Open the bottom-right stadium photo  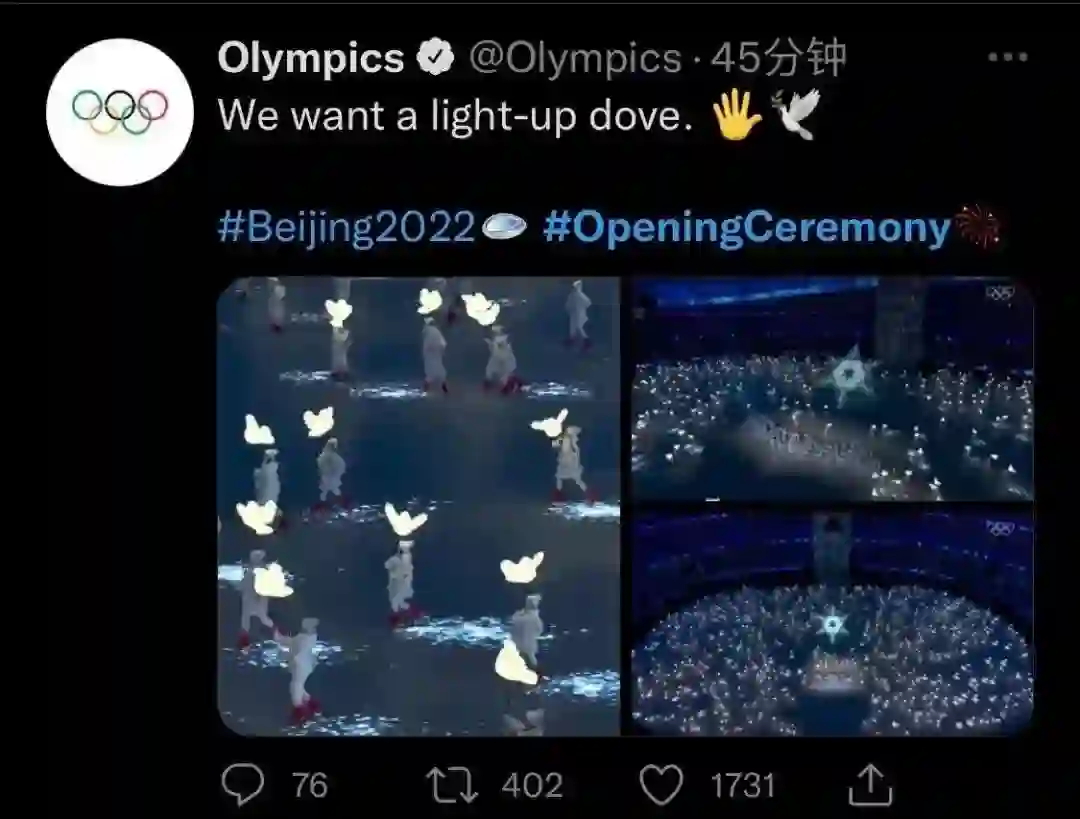click(x=832, y=622)
